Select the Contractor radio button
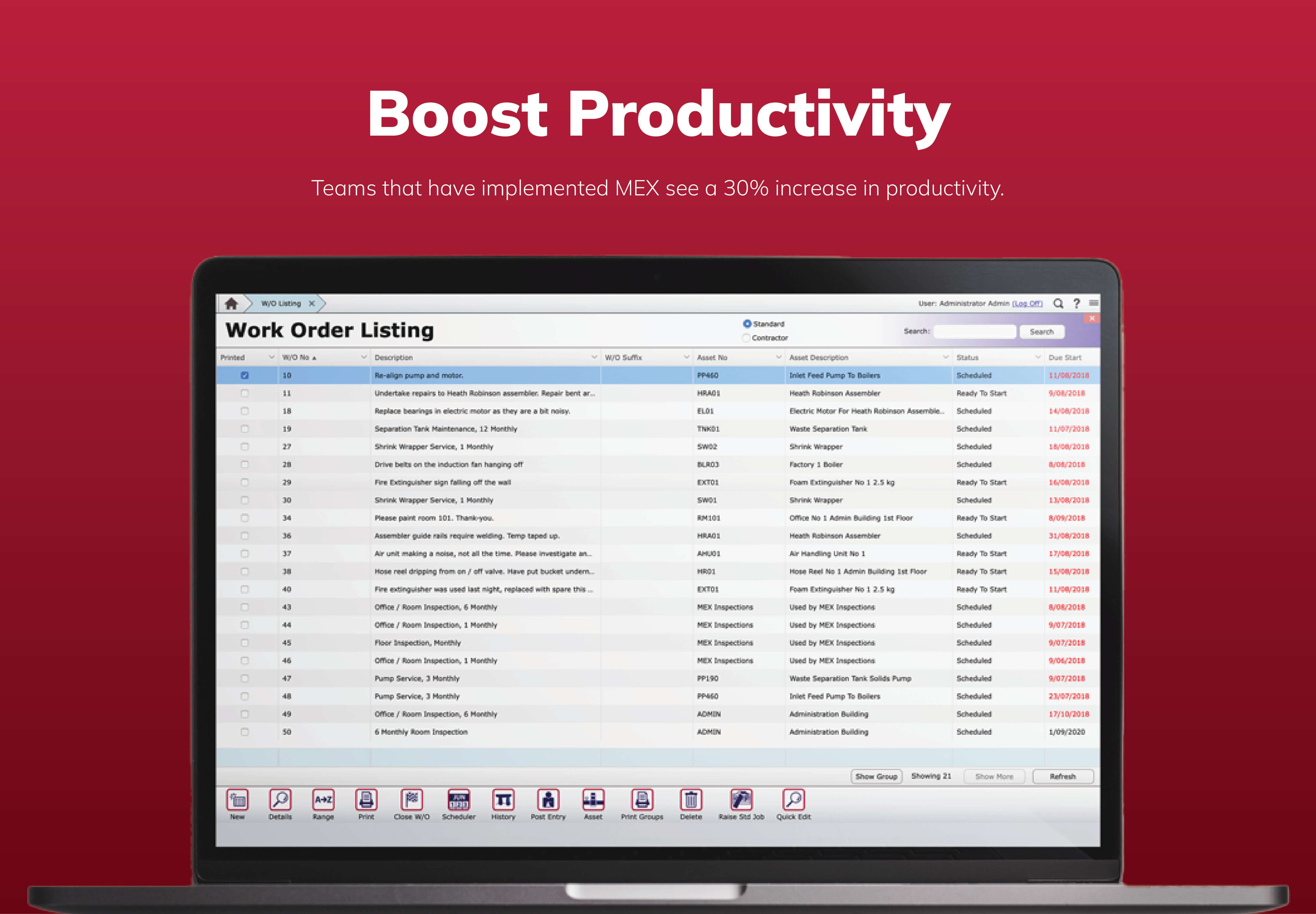The width and height of the screenshot is (1316, 914). (746, 338)
